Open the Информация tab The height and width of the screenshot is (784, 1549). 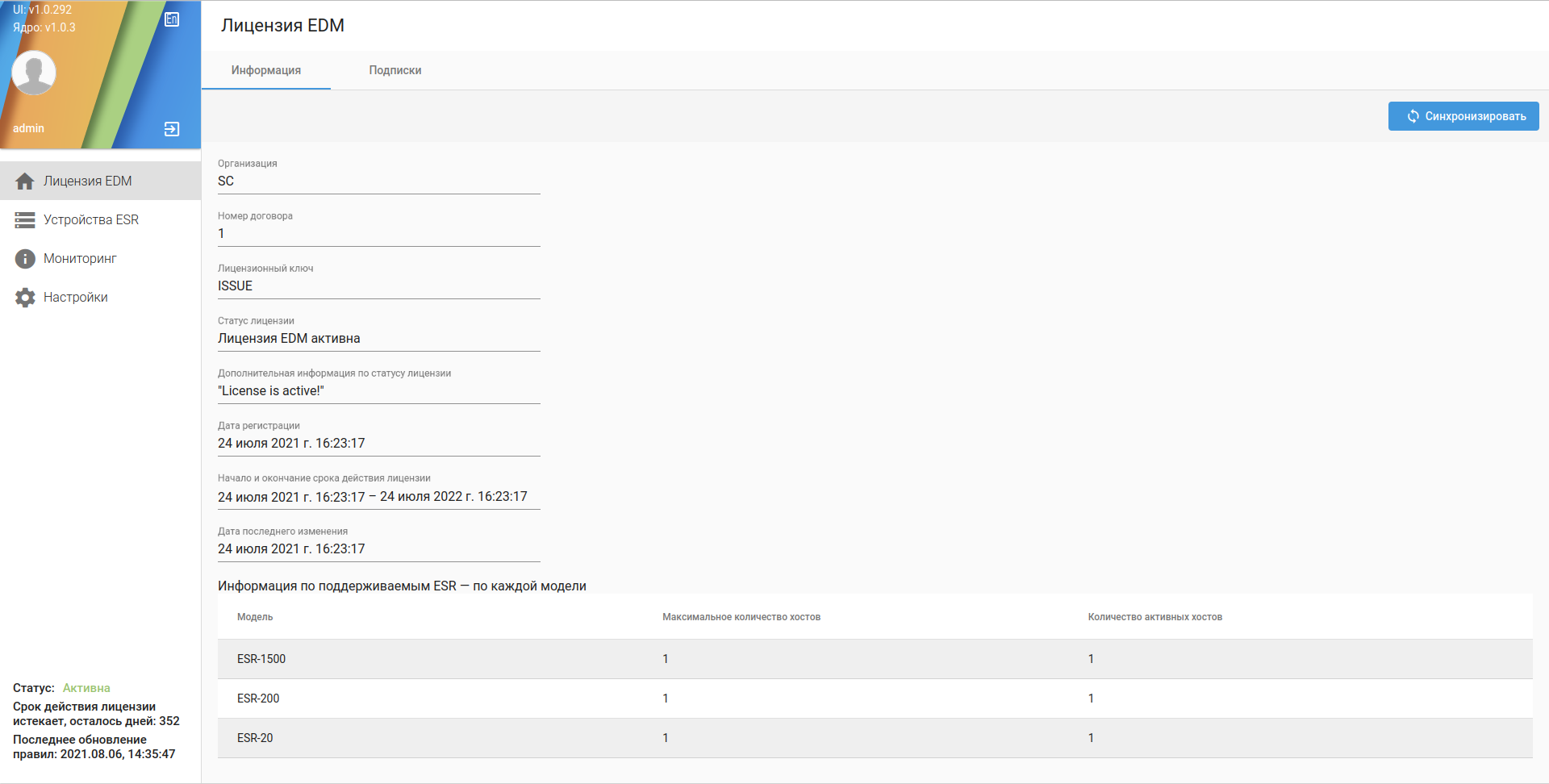265,70
